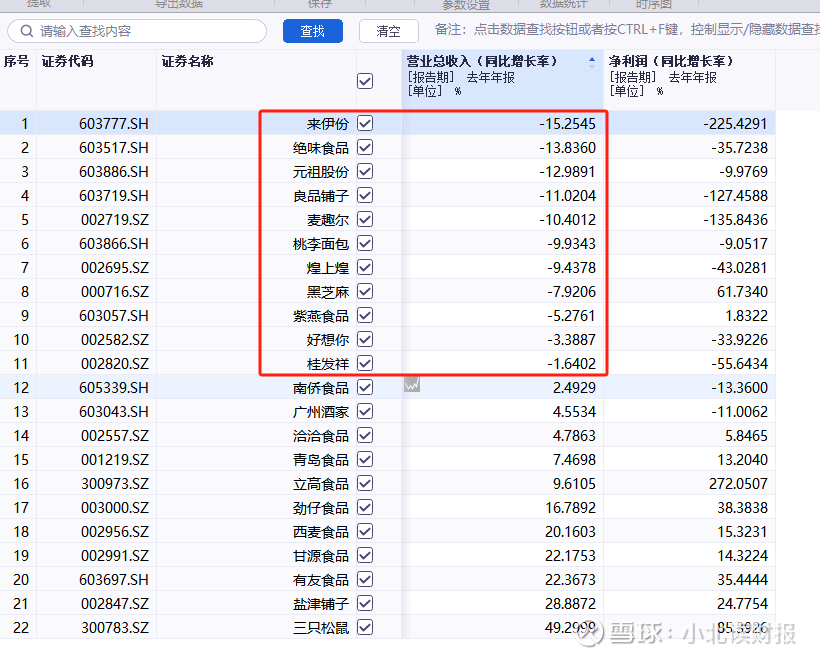Deselect the 桃李面包 row checkbox
This screenshot has height=659, width=820.
365,244
